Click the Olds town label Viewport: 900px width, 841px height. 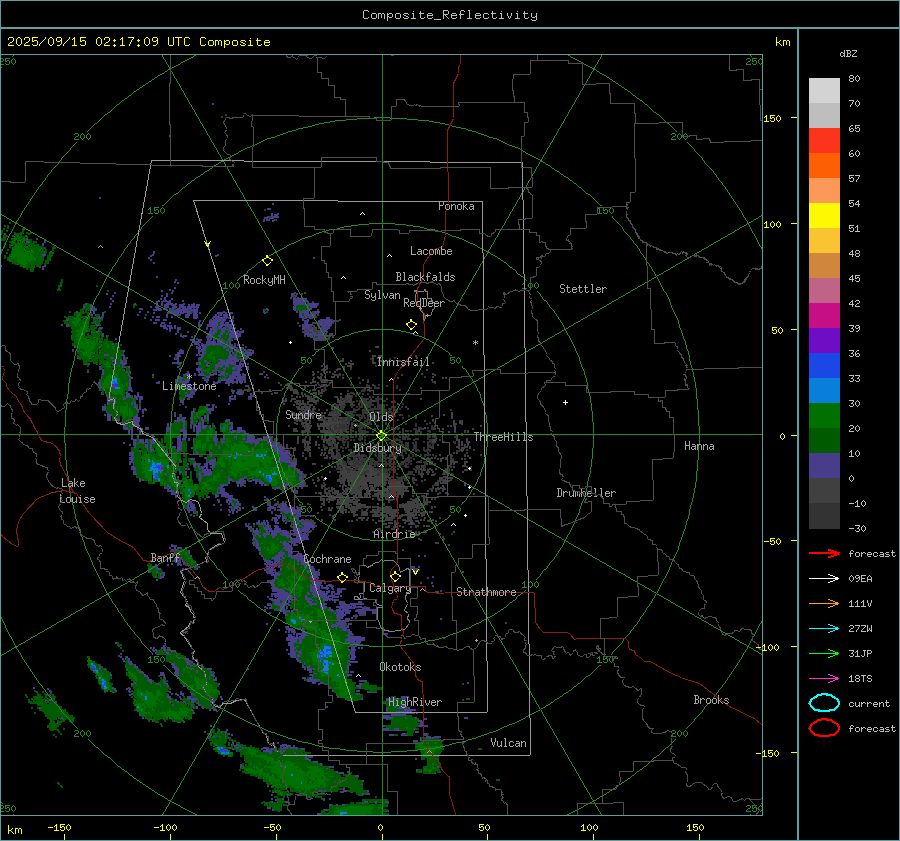[381, 417]
